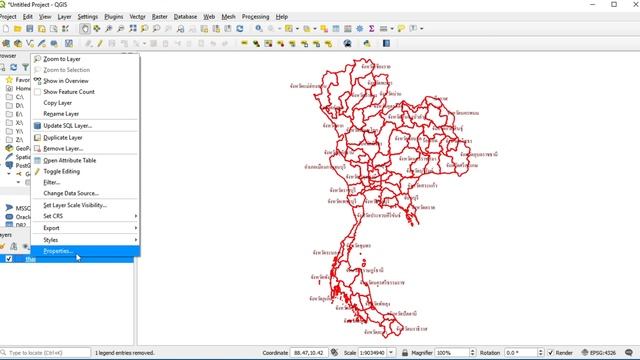This screenshot has width=640, height=360.
Task: Open the Plugins menu
Action: [x=113, y=17]
